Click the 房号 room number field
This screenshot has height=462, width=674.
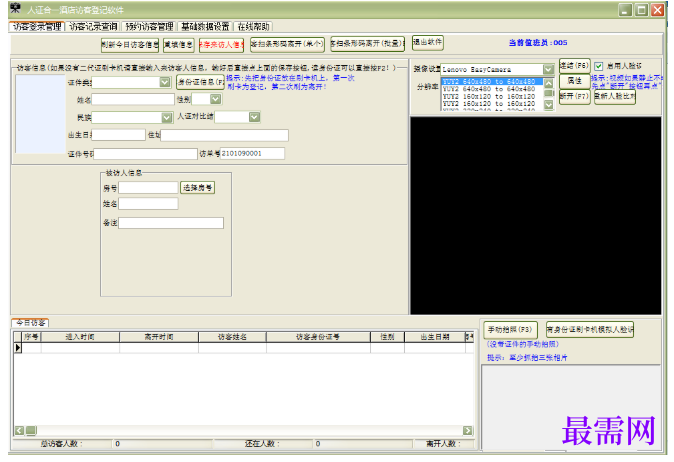[148, 188]
